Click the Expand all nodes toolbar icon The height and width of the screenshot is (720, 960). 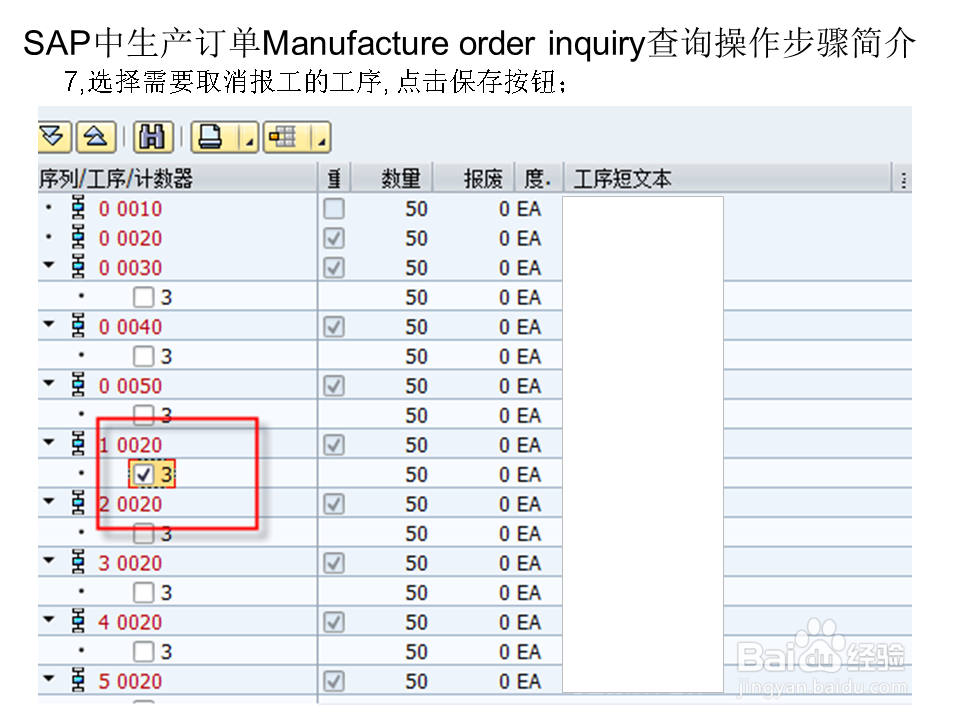click(54, 137)
